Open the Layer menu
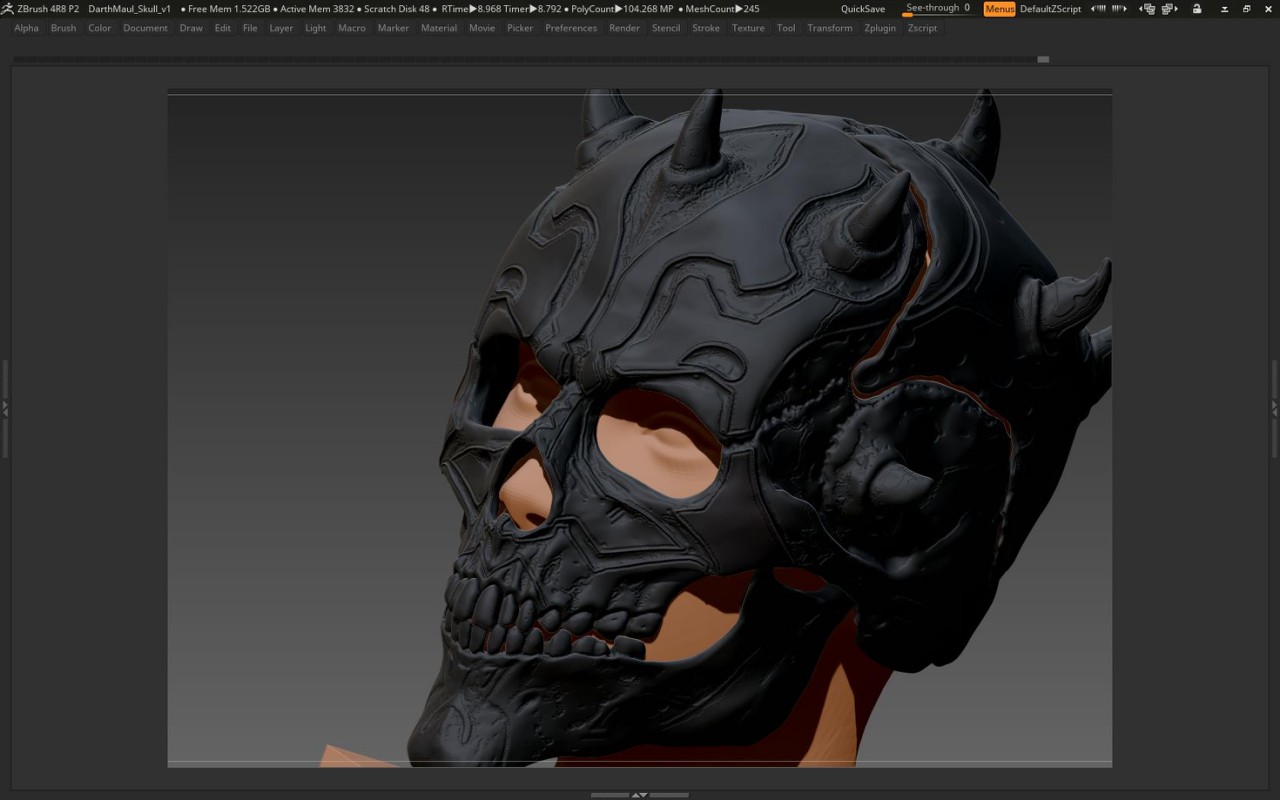The image size is (1280, 800). pyautogui.click(x=281, y=28)
